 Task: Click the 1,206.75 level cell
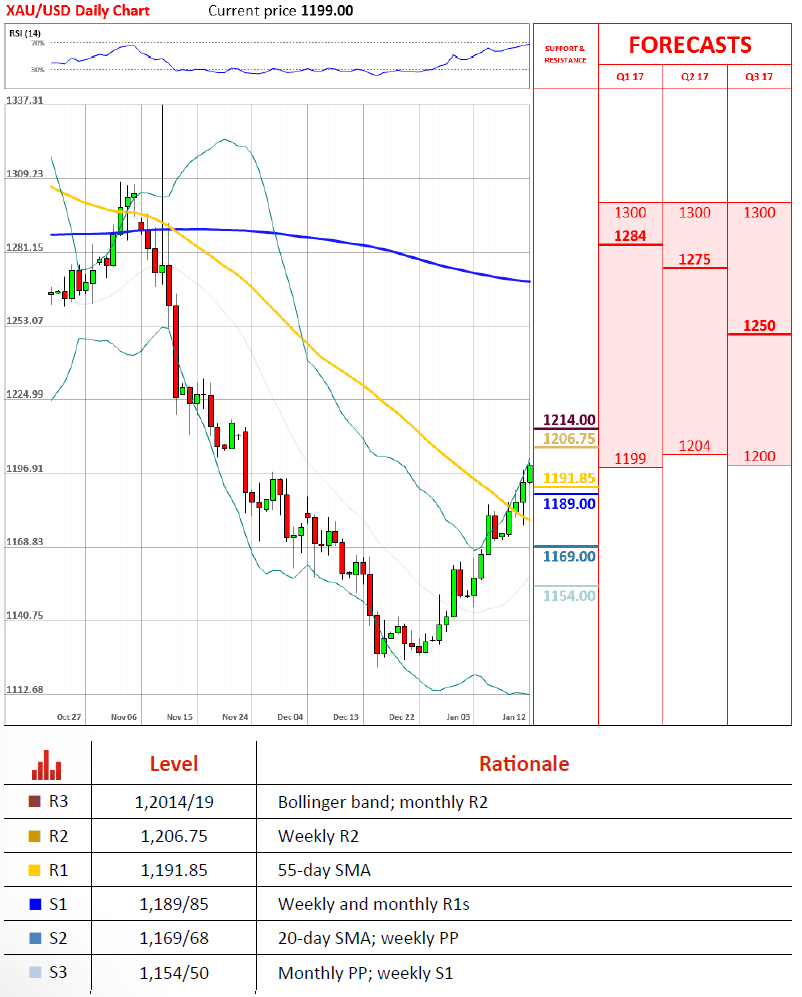174,836
